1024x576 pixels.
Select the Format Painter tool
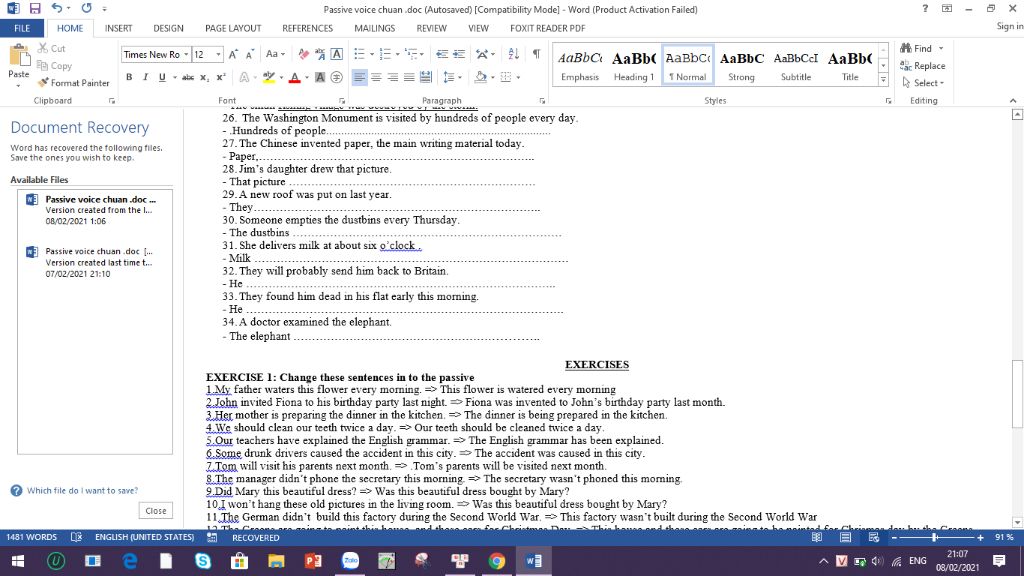pyautogui.click(x=73, y=83)
